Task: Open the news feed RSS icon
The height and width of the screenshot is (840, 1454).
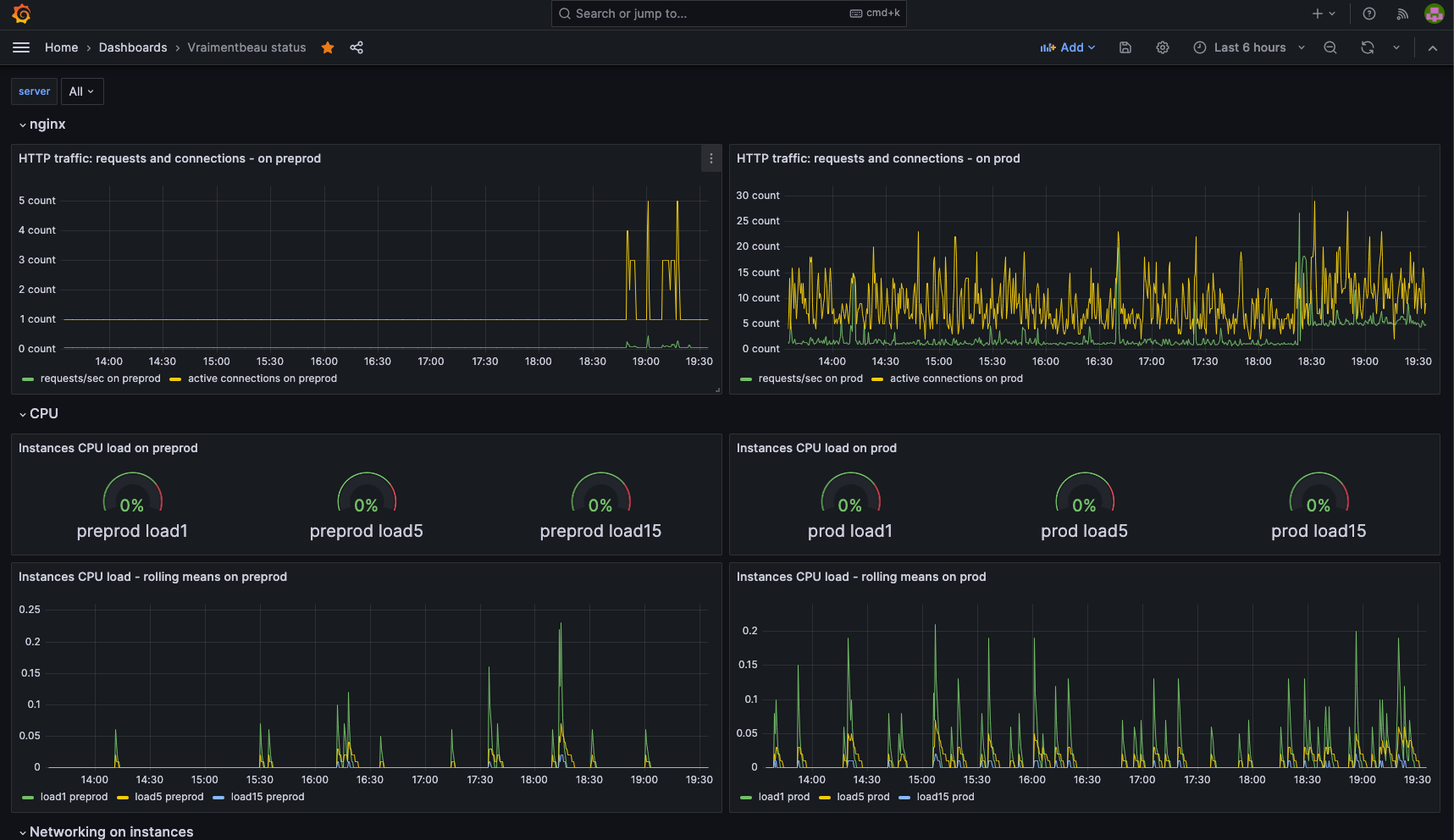Action: (1402, 14)
